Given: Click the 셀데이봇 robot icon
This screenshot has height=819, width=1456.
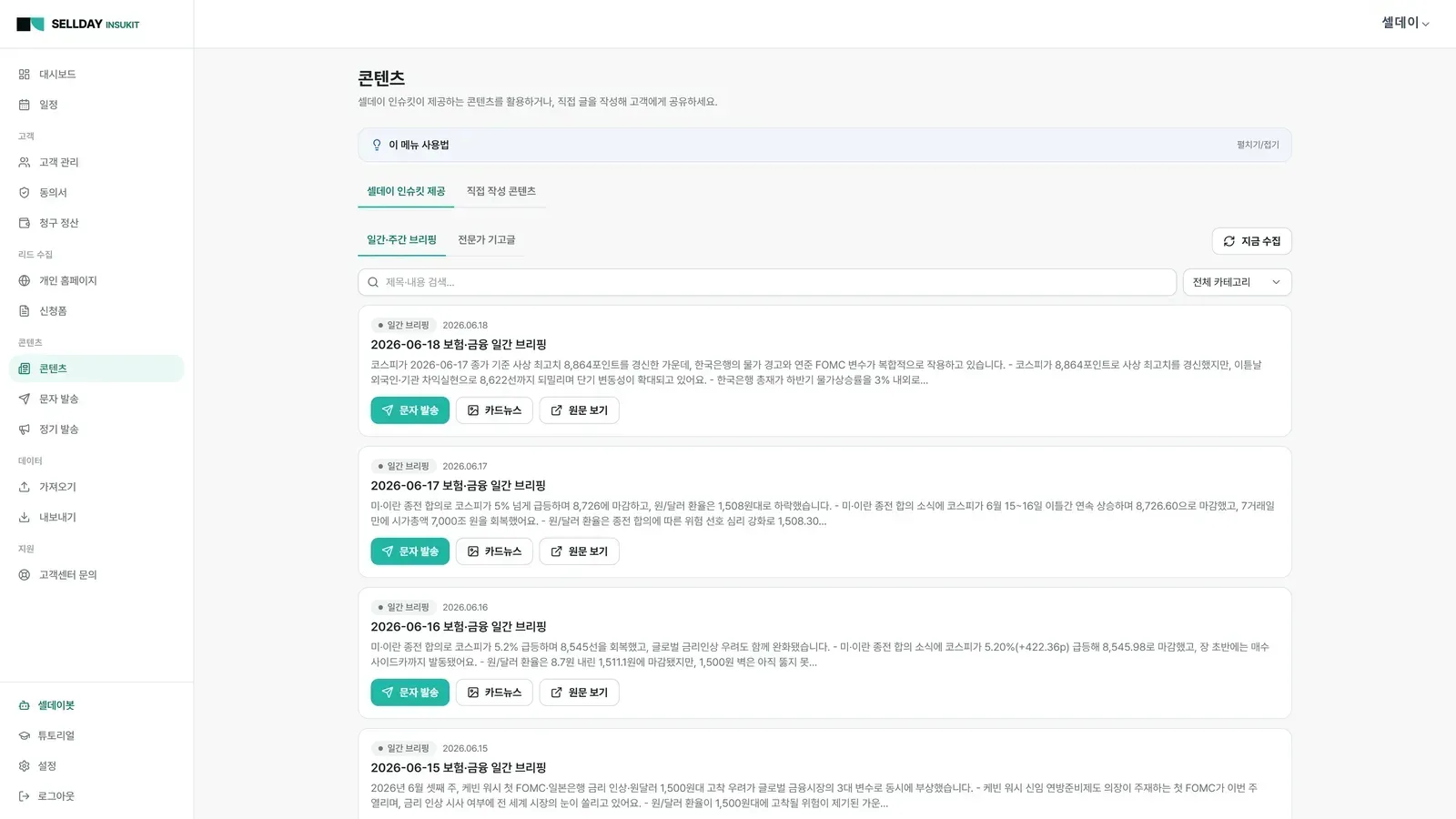Looking at the screenshot, I should pos(25,705).
